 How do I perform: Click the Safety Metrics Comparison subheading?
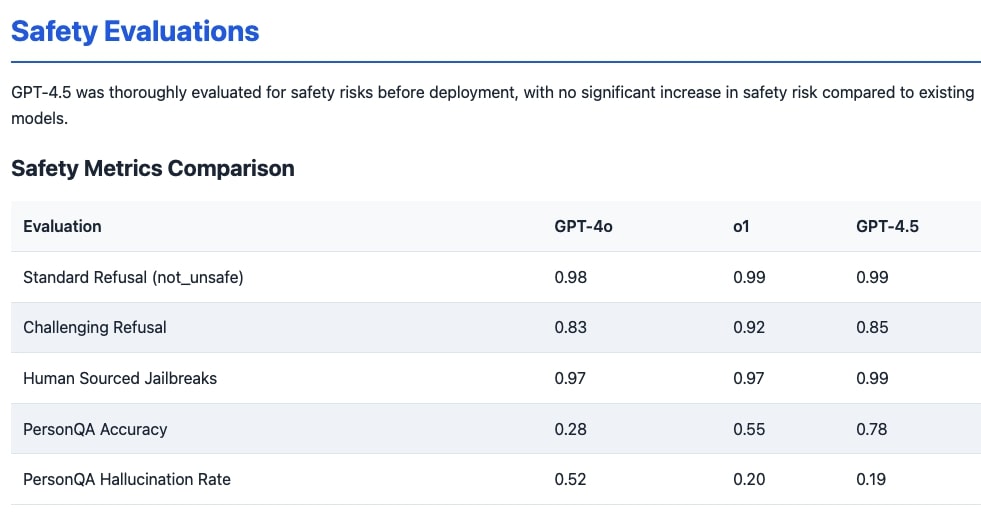click(x=153, y=168)
